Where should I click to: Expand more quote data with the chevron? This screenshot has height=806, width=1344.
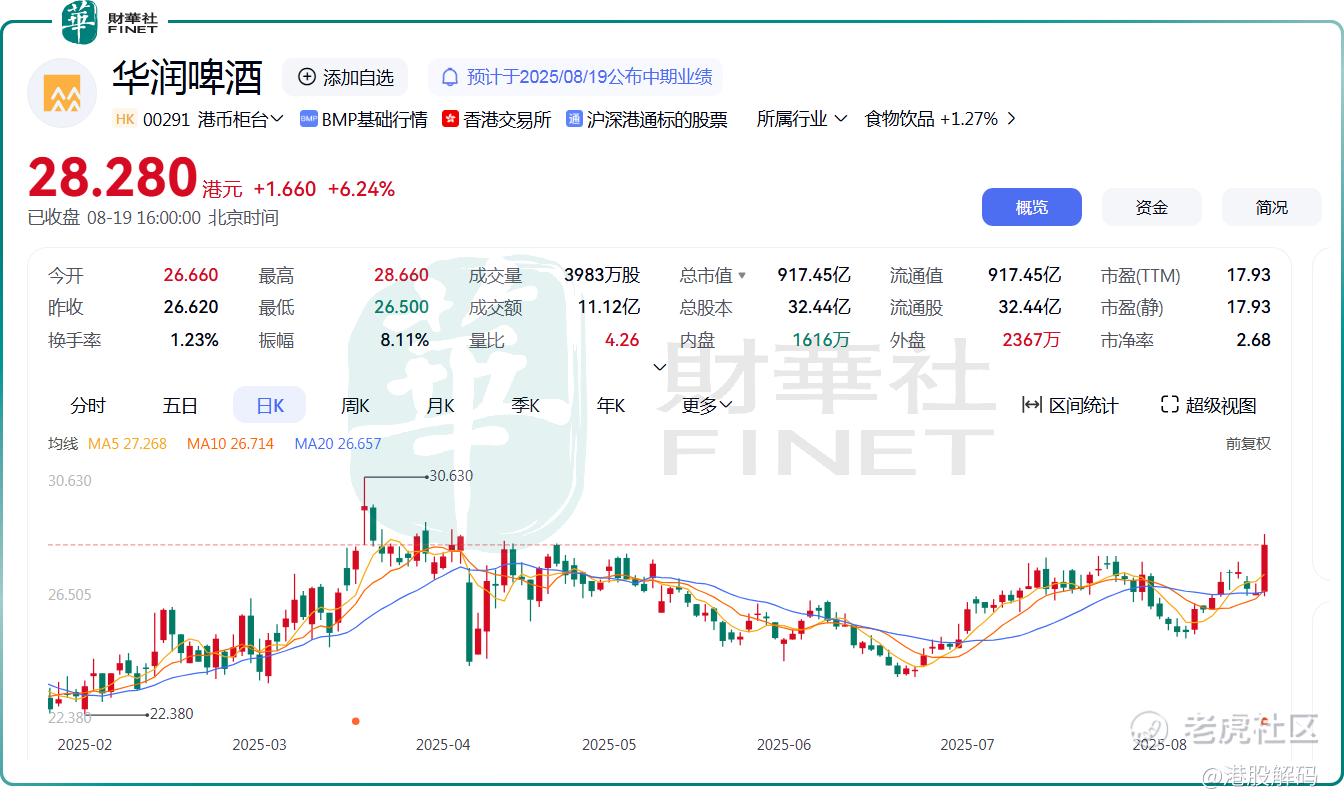tap(660, 367)
